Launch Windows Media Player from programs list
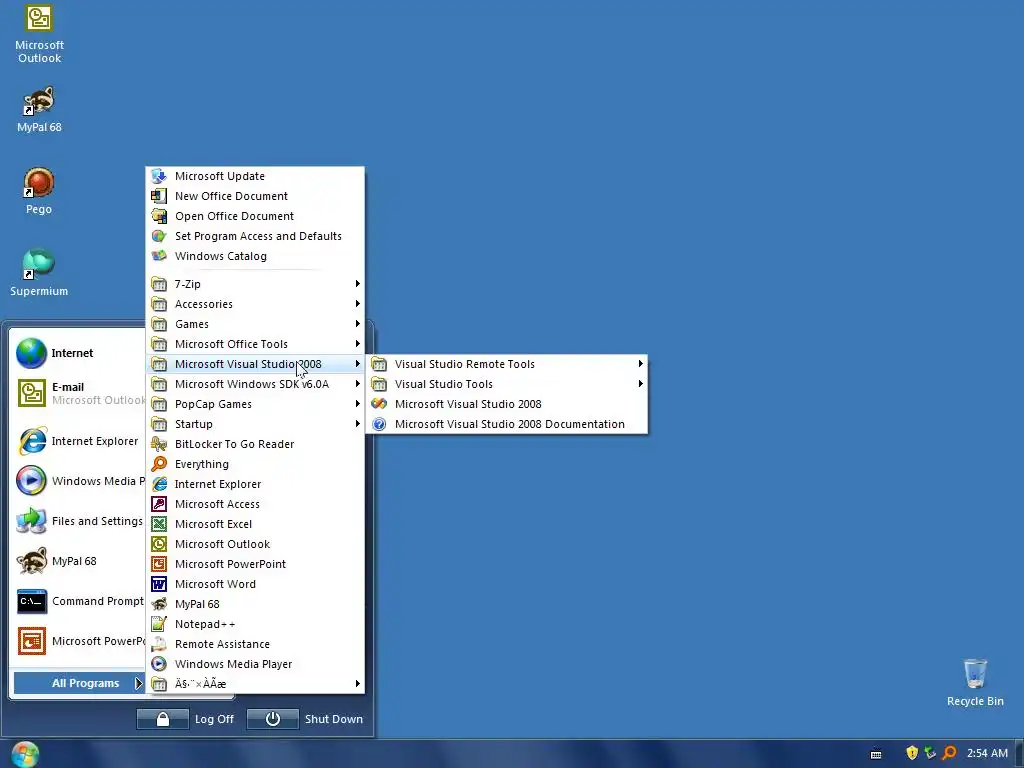 pyautogui.click(x=255, y=664)
